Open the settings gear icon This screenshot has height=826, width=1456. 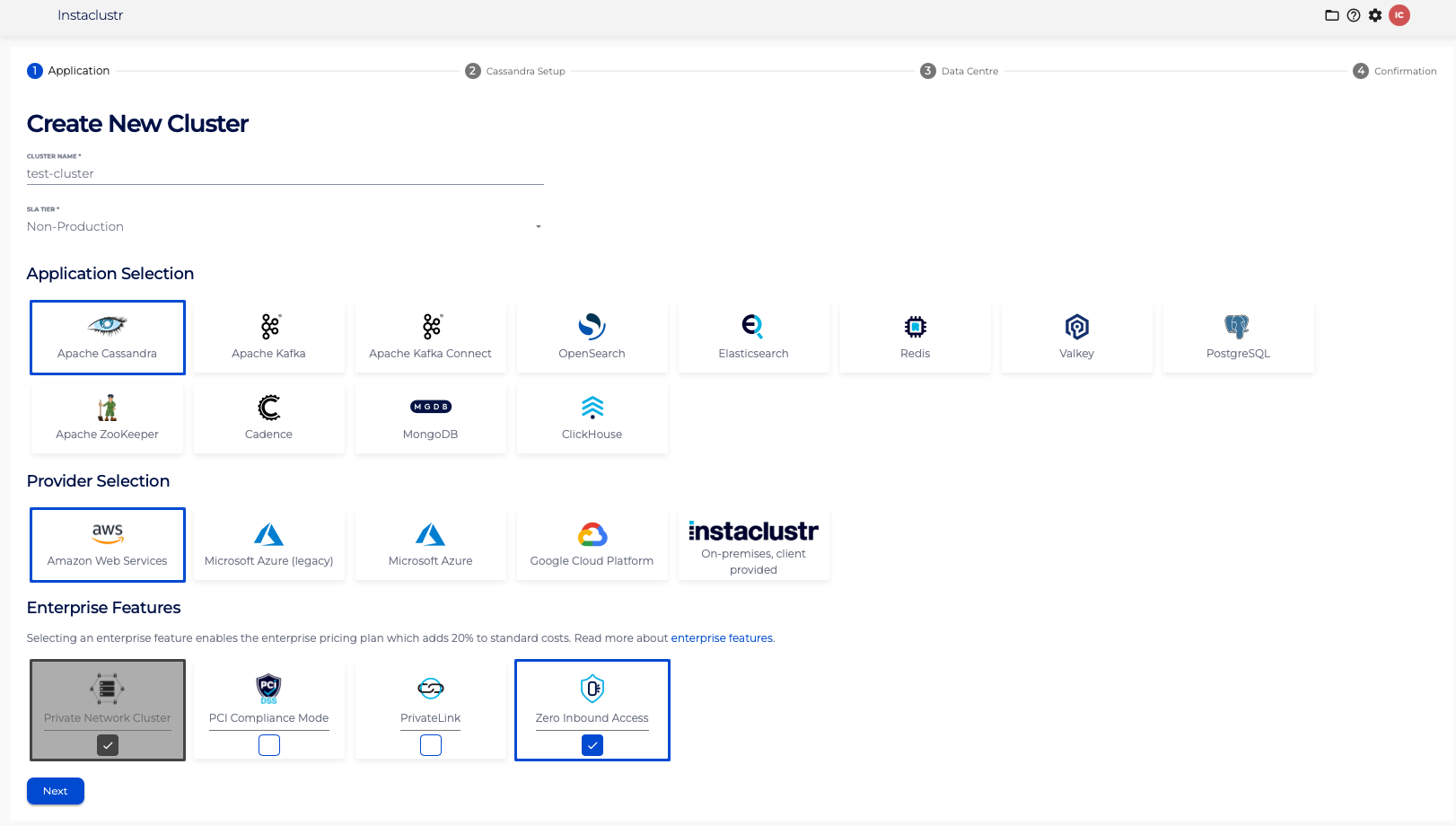[1375, 15]
